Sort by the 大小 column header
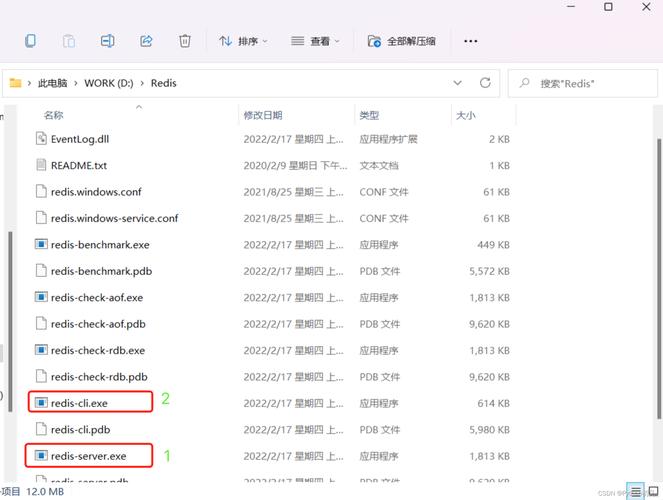Viewport: 663px width, 500px height. (x=466, y=115)
